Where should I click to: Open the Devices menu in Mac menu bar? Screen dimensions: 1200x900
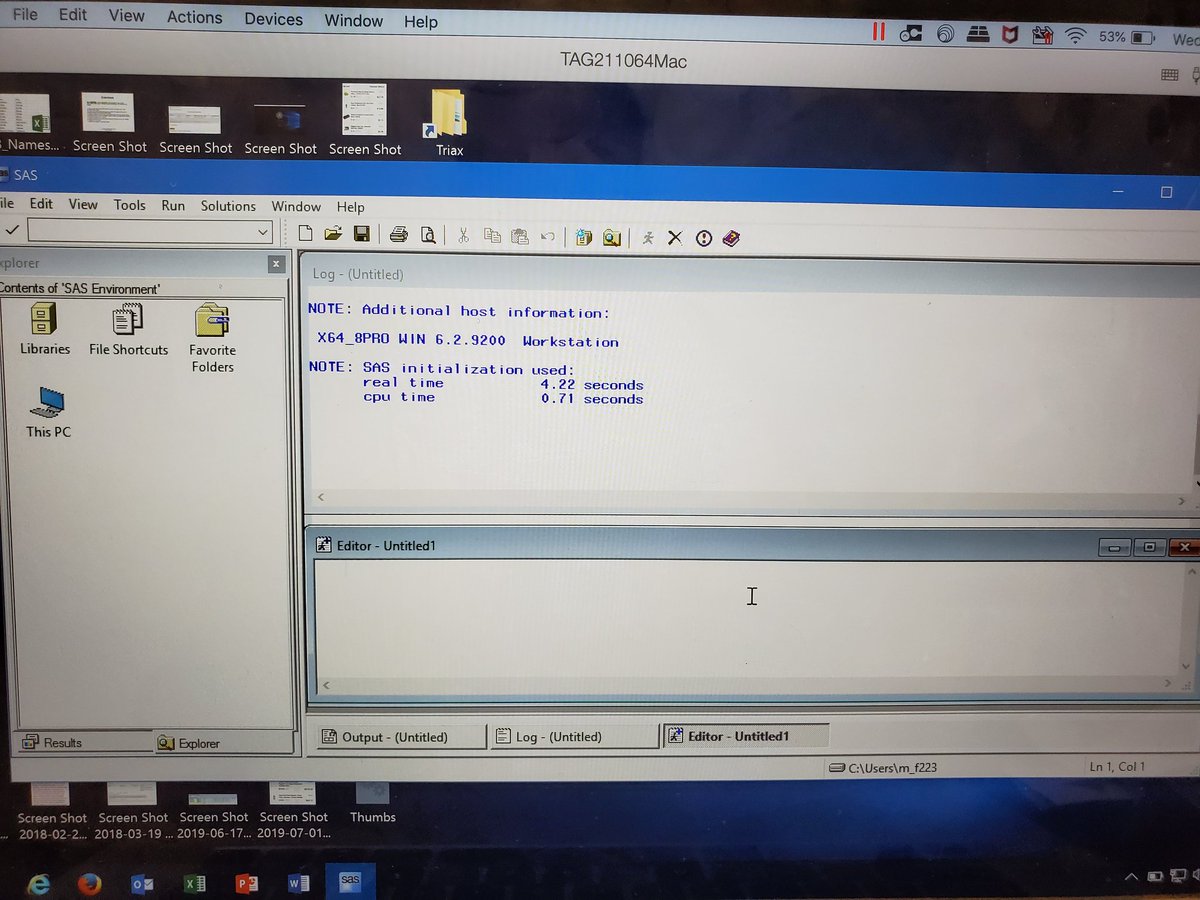tap(273, 19)
